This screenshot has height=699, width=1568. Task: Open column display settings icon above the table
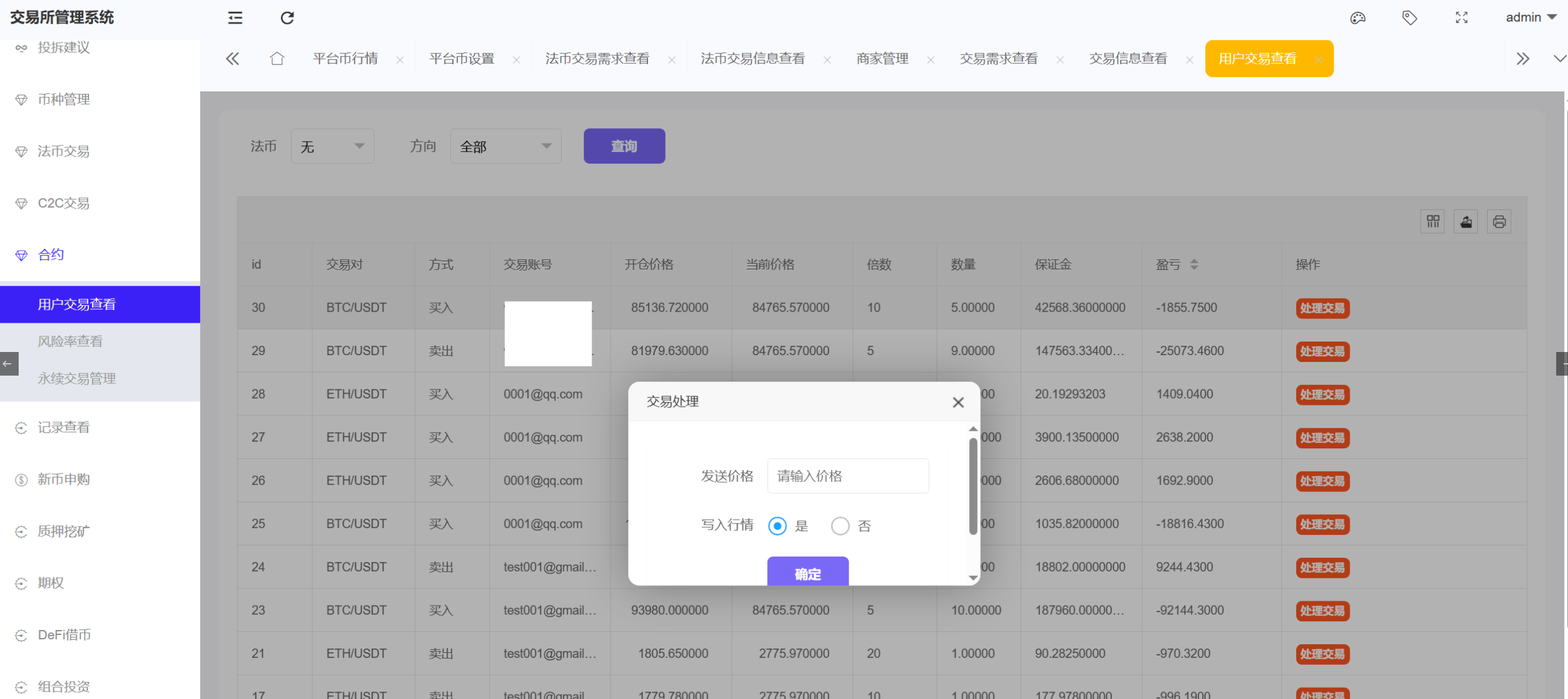1432,221
